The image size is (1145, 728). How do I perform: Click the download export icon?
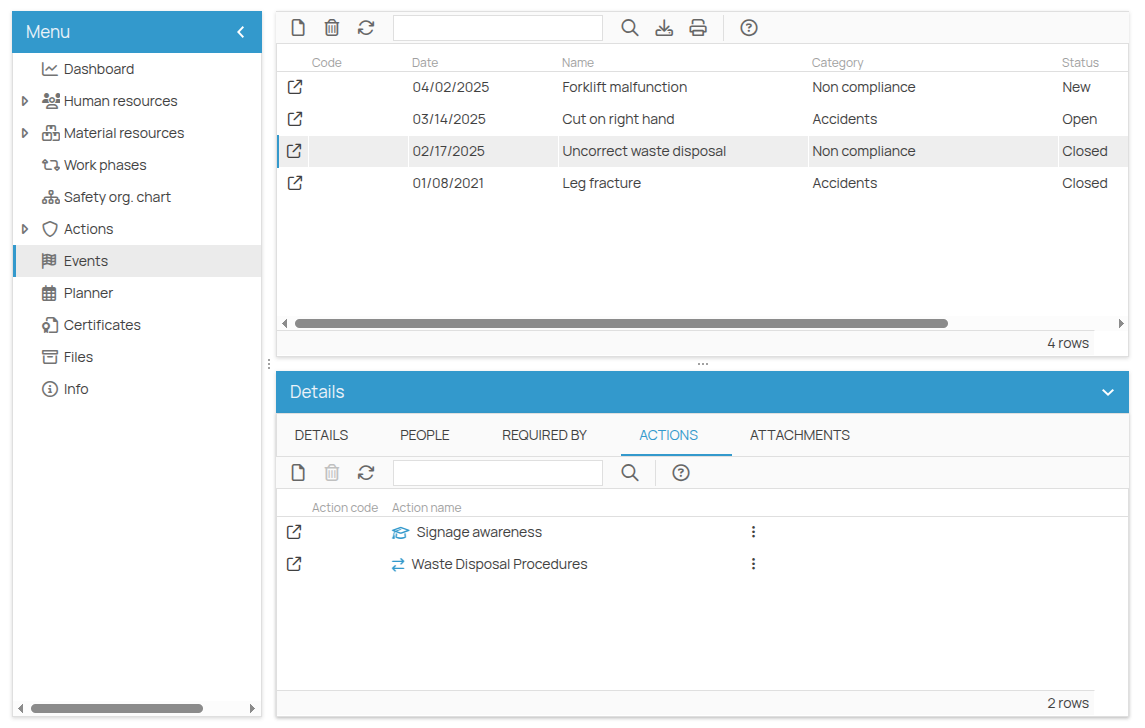click(x=664, y=28)
